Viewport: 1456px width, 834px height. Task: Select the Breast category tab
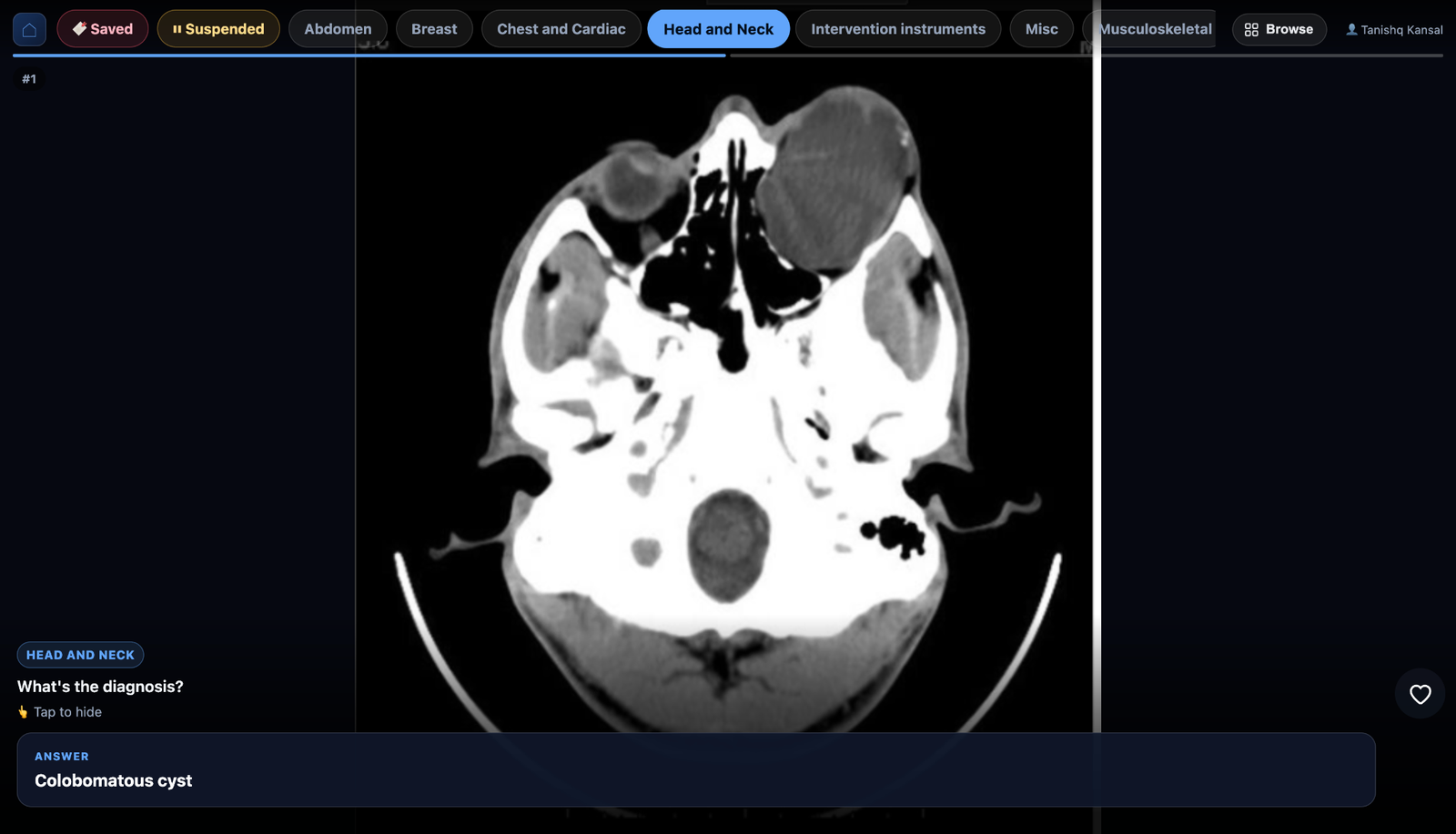pos(434,29)
